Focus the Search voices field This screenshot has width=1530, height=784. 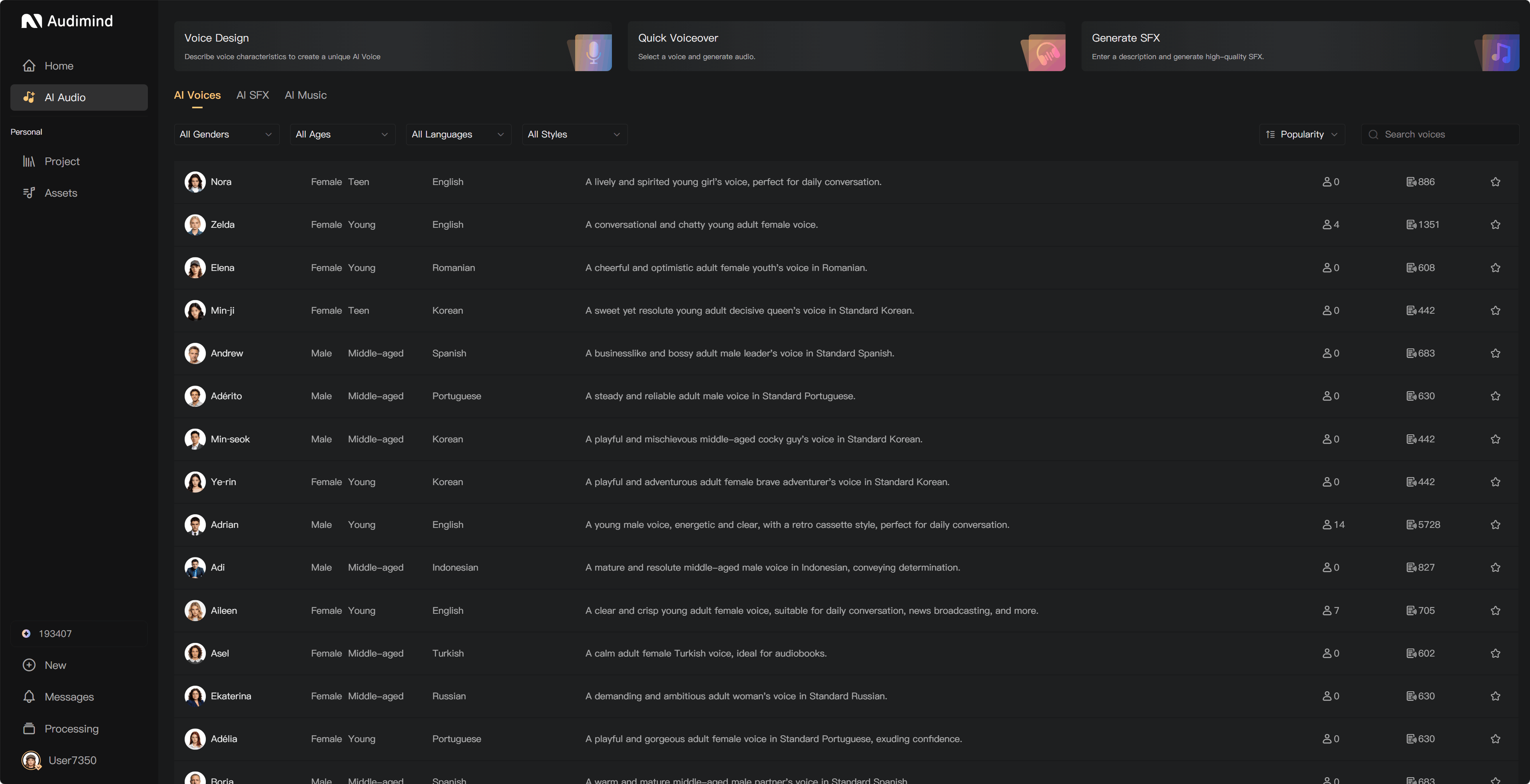tap(1440, 134)
